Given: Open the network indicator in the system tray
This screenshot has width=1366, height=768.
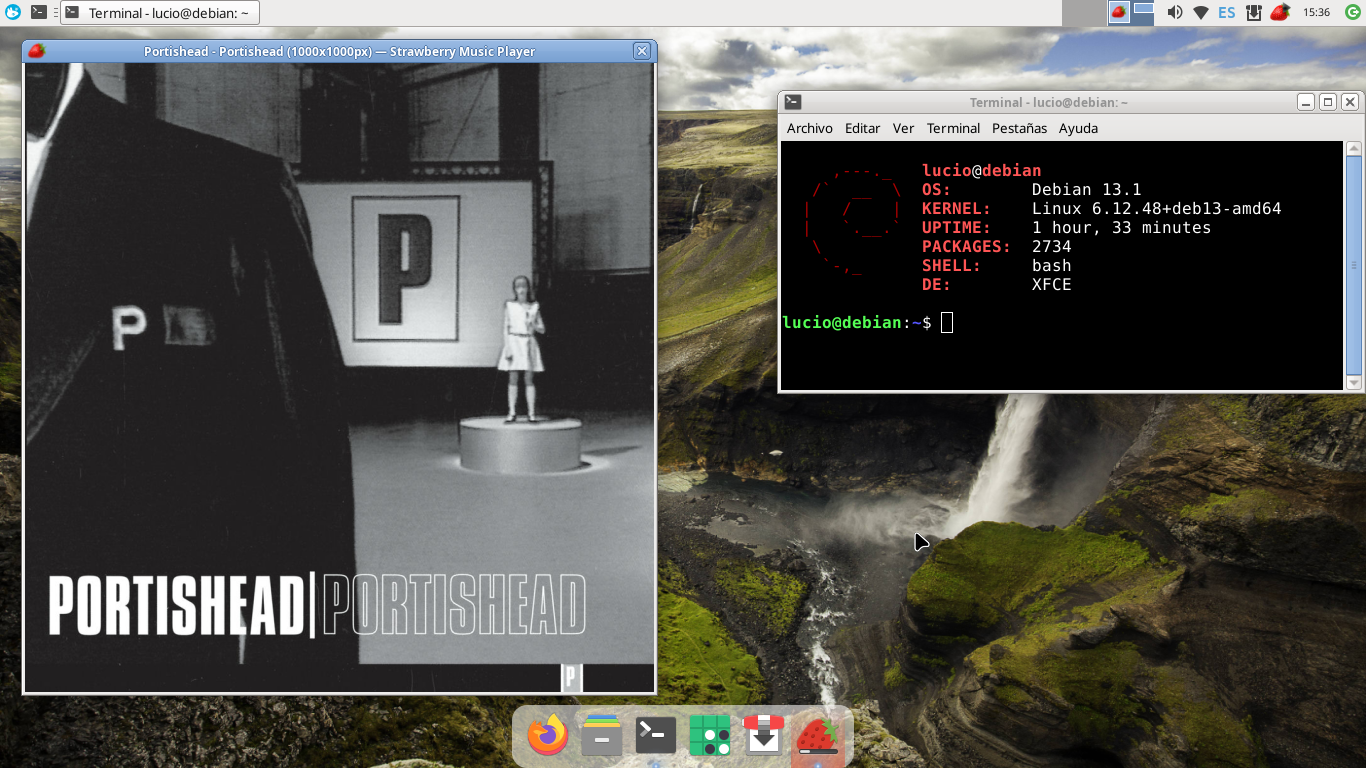Looking at the screenshot, I should pyautogui.click(x=1201, y=13).
